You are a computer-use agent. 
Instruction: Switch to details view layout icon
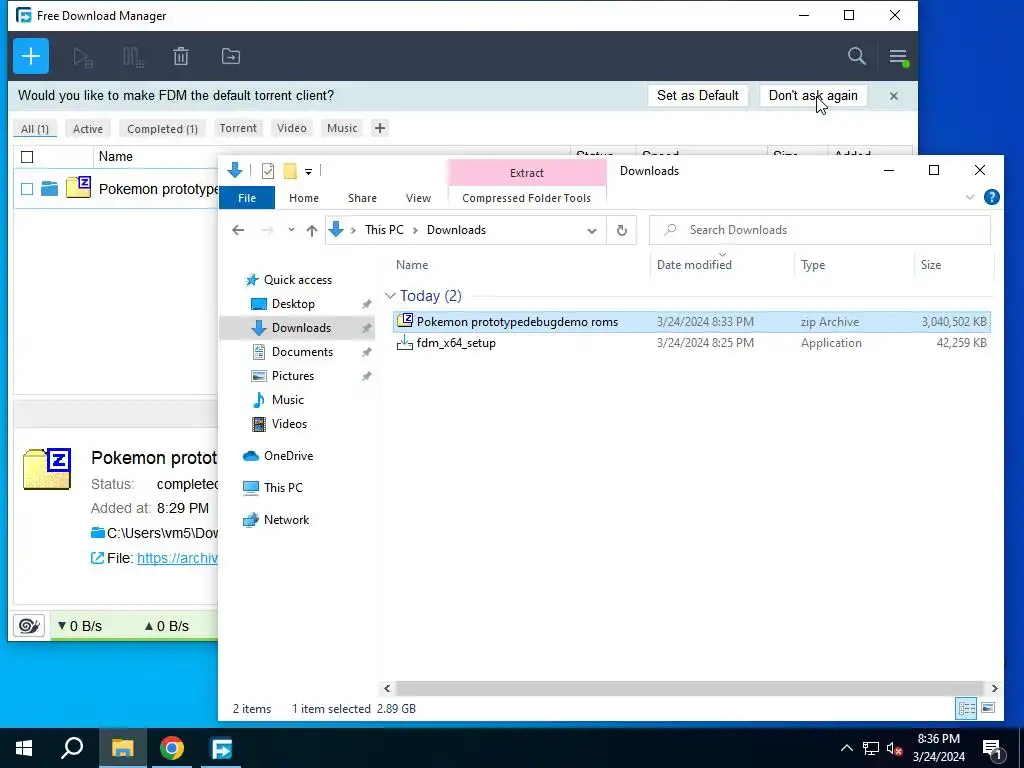(x=967, y=708)
